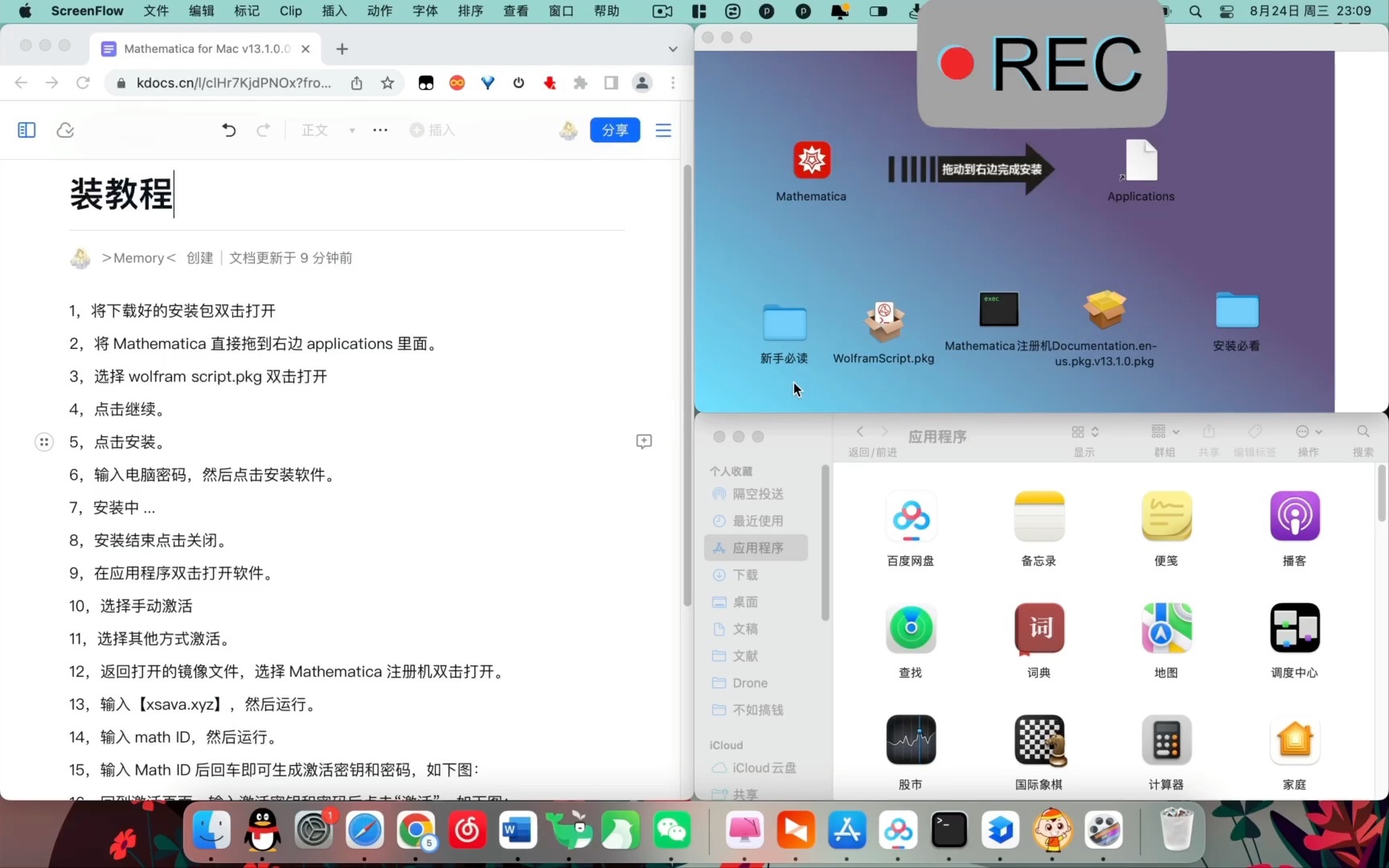1389x868 pixels.
Task: Bookmark this page with the star icon
Action: point(387,83)
